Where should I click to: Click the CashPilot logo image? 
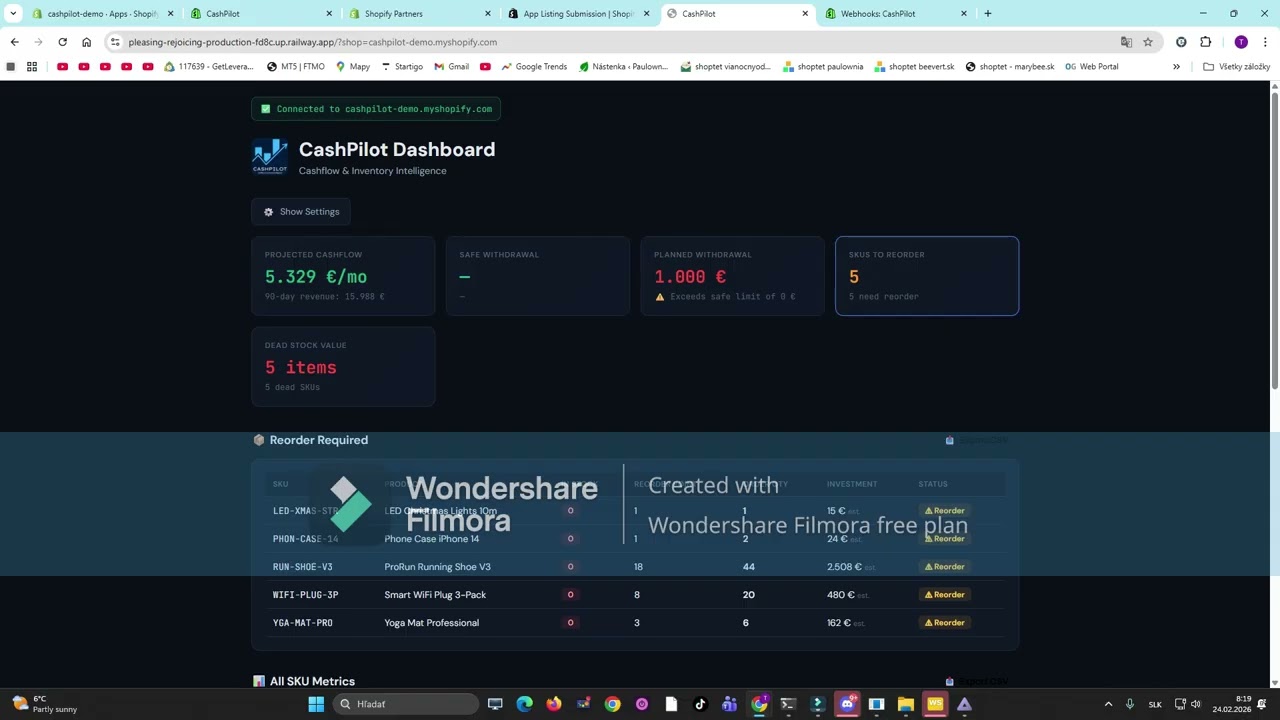(270, 157)
